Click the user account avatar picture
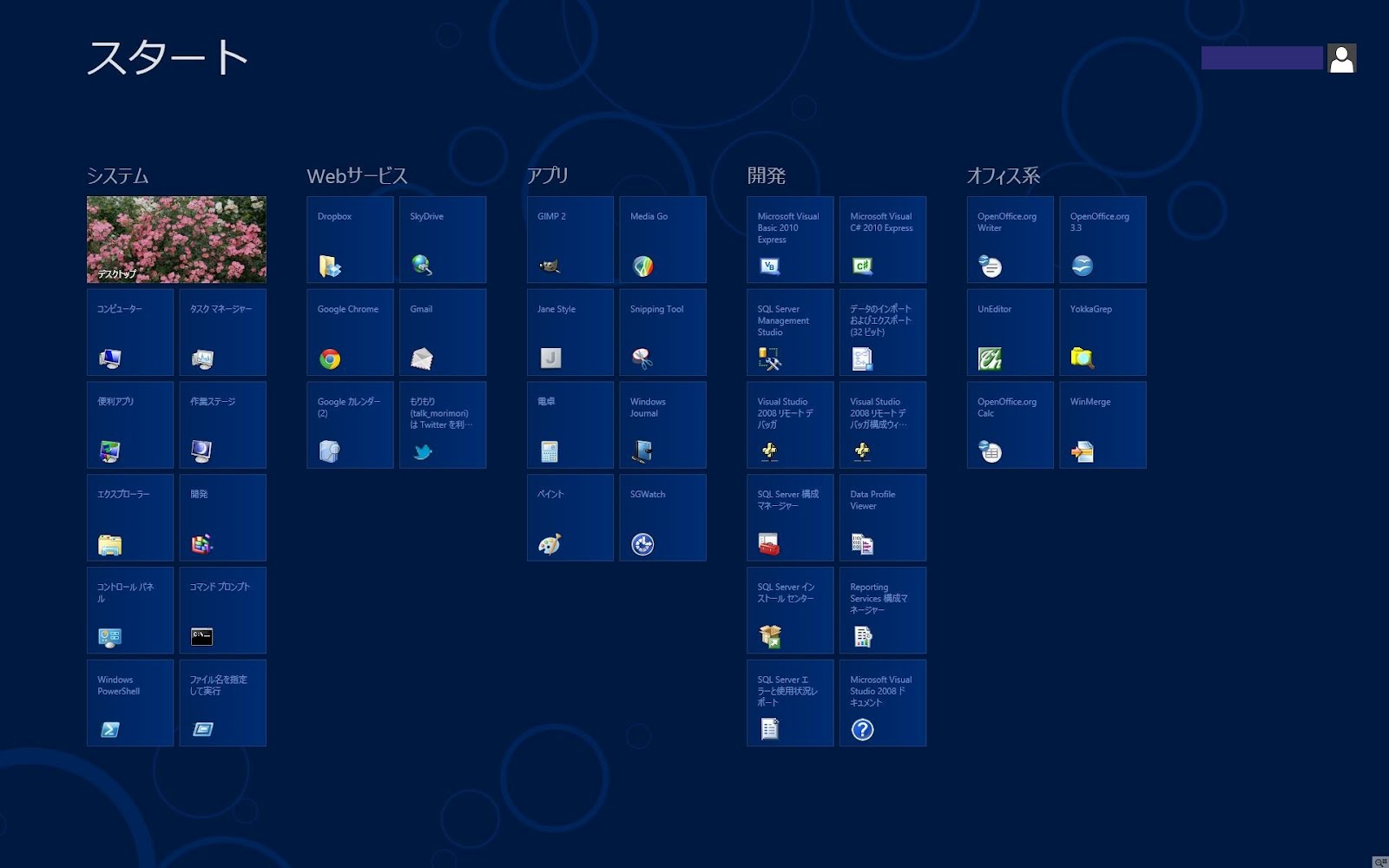1389x868 pixels. tap(1342, 58)
